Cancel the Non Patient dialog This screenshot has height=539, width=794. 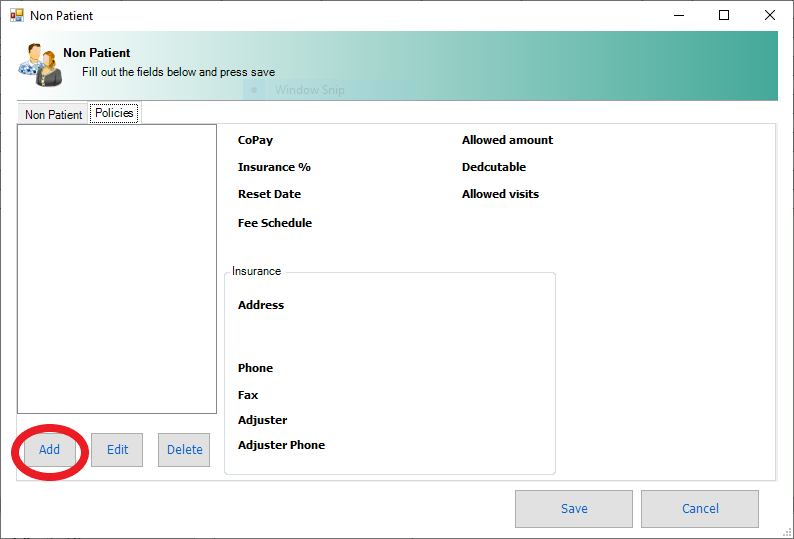[x=700, y=509]
